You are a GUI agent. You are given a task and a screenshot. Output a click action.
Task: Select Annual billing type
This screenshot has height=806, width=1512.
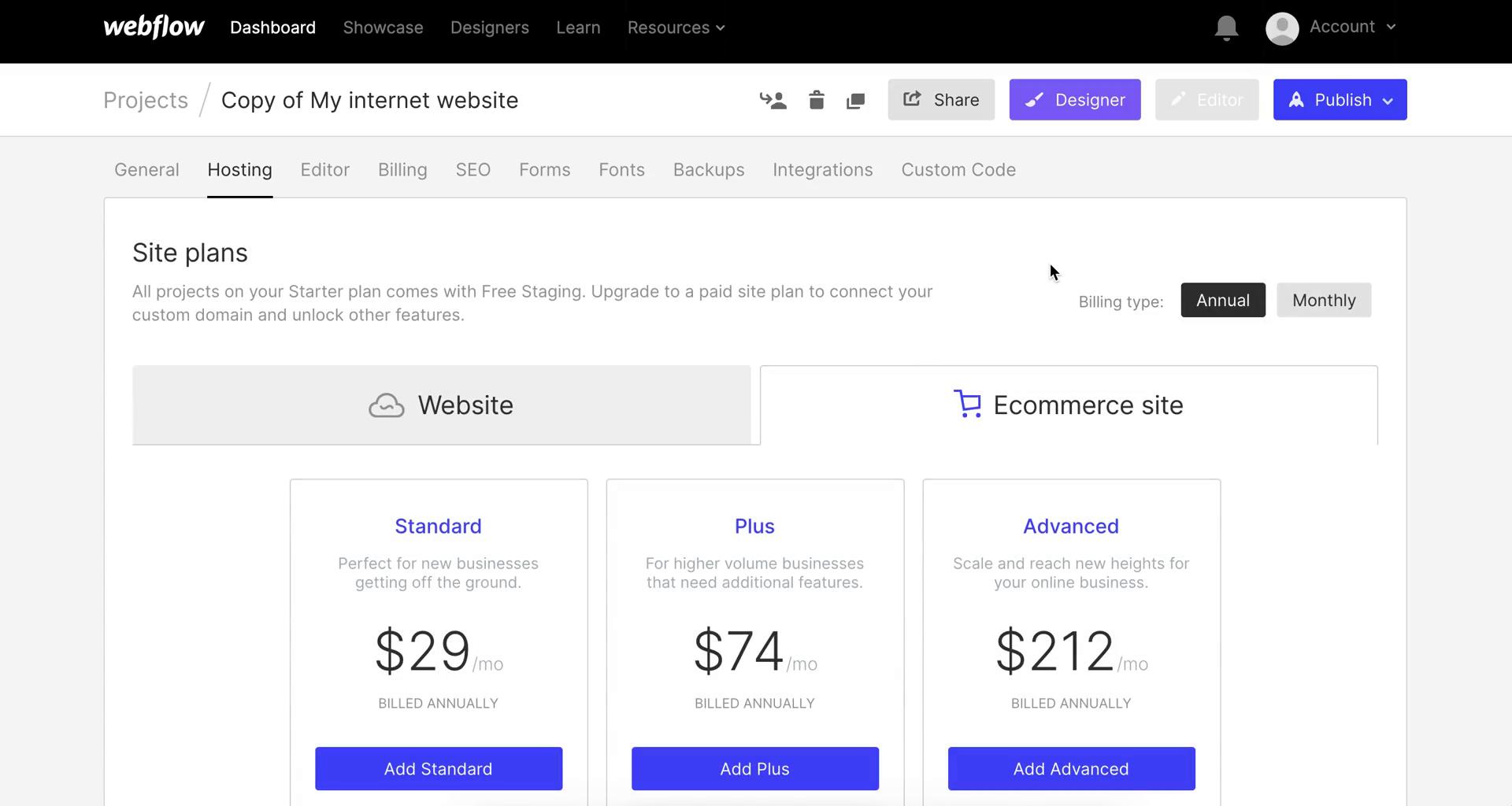click(x=1223, y=300)
